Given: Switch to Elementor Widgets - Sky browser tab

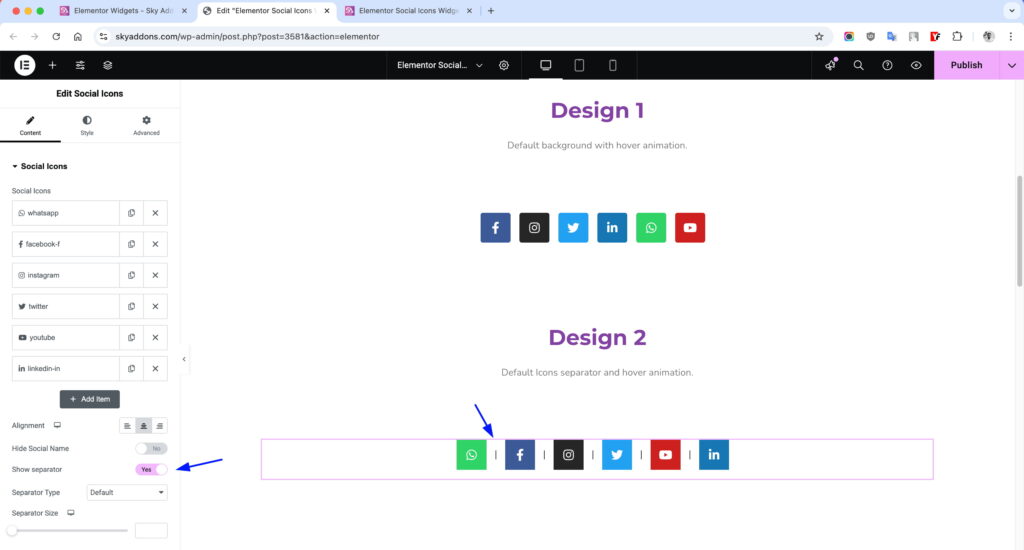Looking at the screenshot, I should 123,11.
